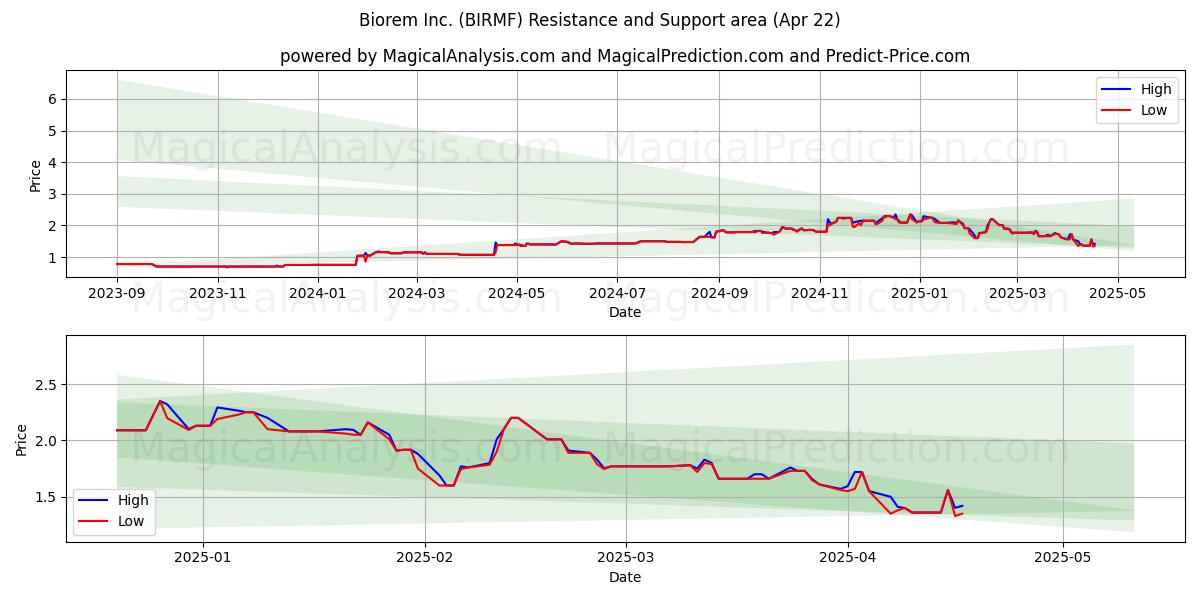Click the top chart '2024-07' date label

617,294
